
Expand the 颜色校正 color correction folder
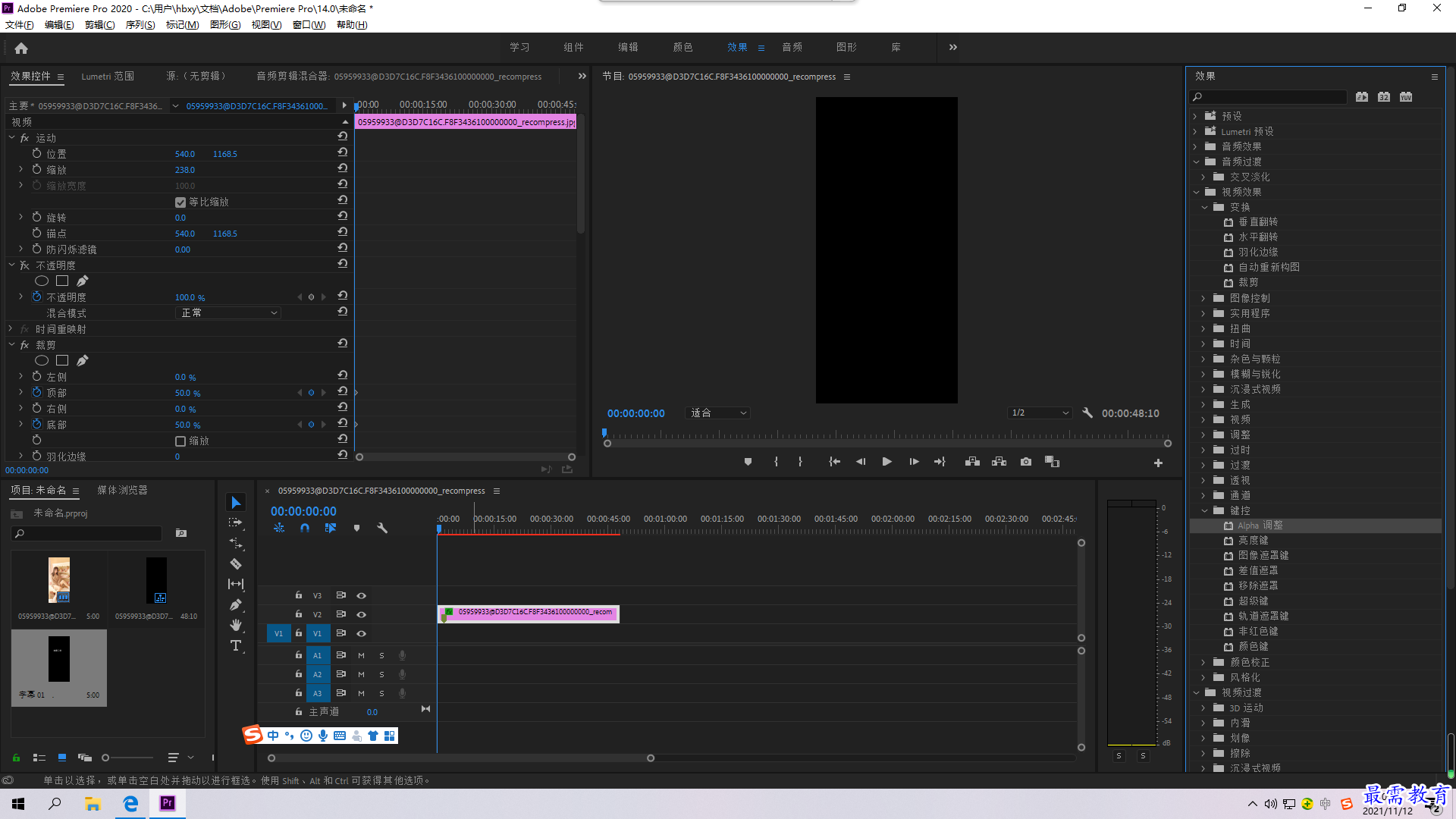point(1203,662)
